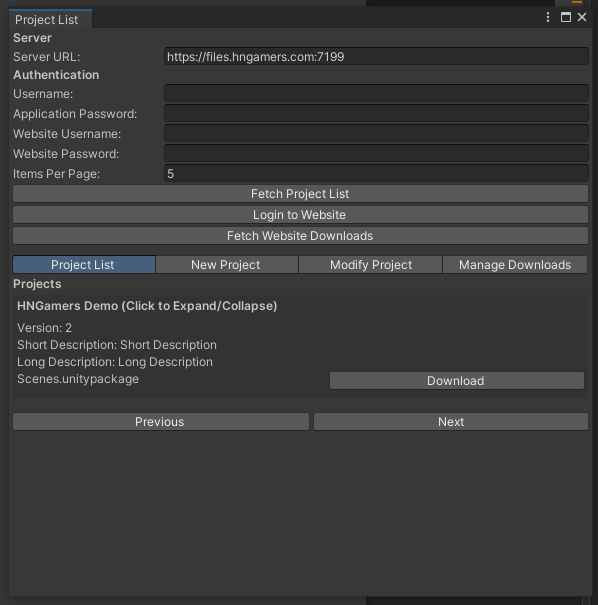Click Fetch Website Downloads button

tap(300, 236)
